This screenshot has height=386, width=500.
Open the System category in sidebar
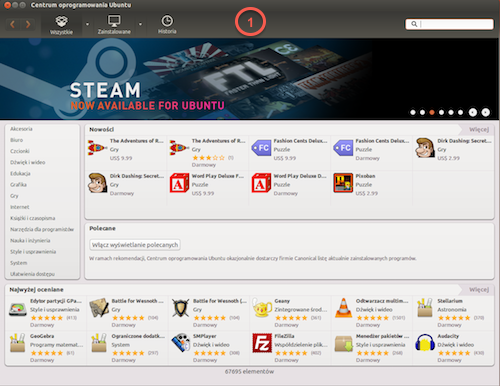[x=19, y=263]
